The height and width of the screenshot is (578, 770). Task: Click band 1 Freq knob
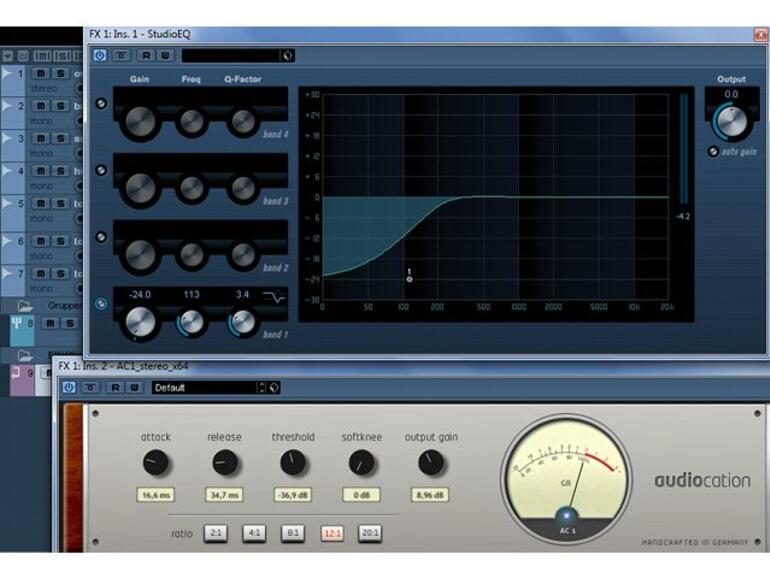click(x=192, y=322)
